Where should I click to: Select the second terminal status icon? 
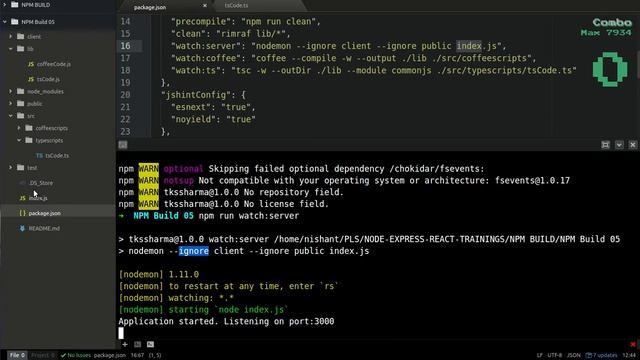(x=150, y=344)
